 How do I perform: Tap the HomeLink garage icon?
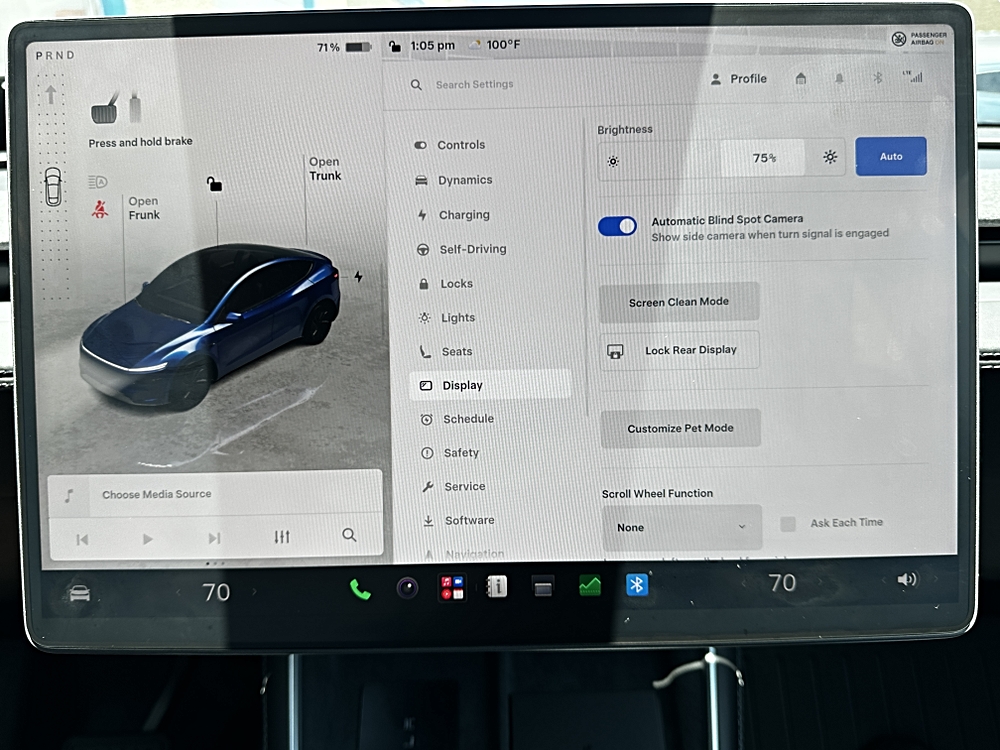point(801,78)
